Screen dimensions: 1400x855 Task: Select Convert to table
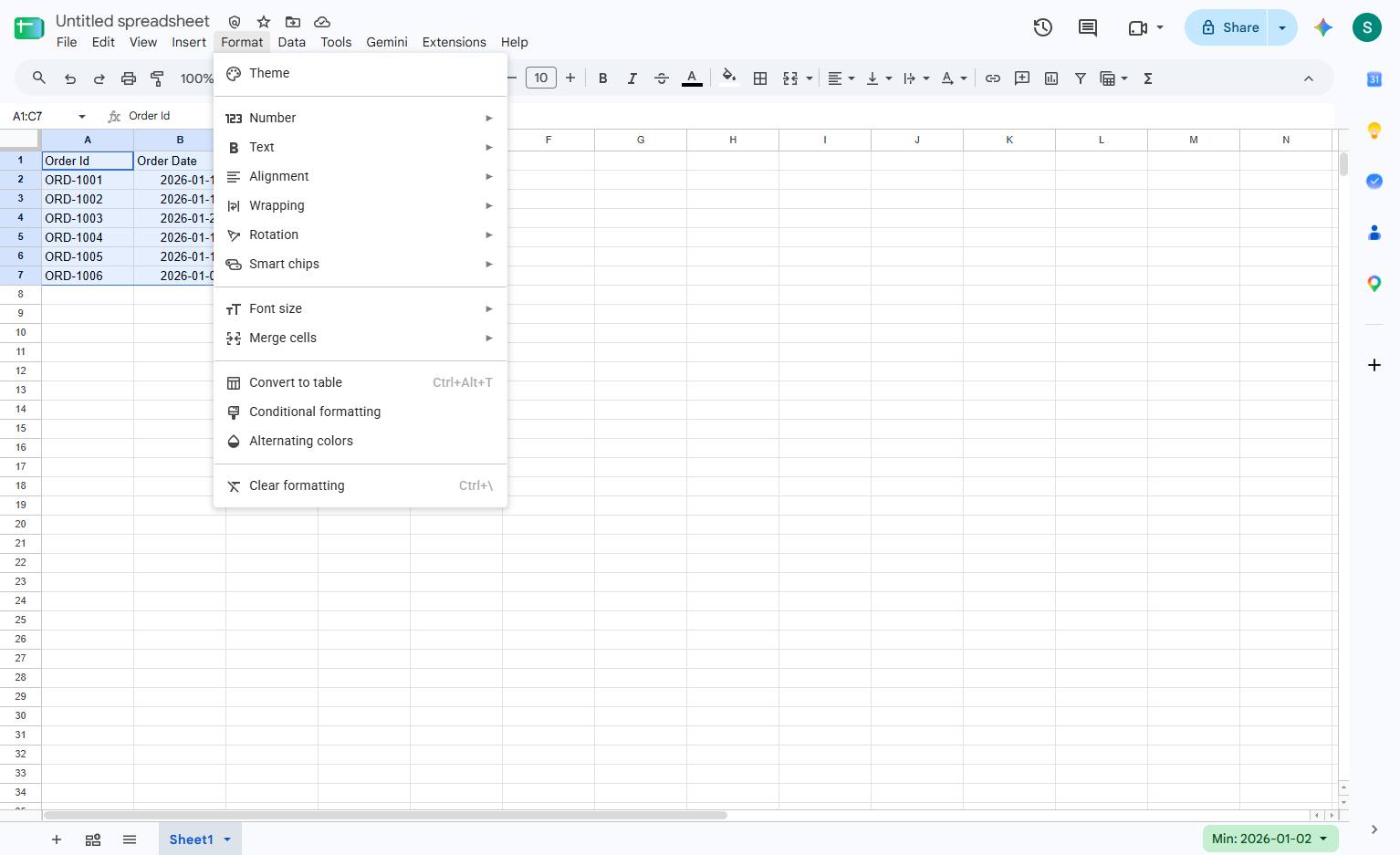[x=360, y=382]
